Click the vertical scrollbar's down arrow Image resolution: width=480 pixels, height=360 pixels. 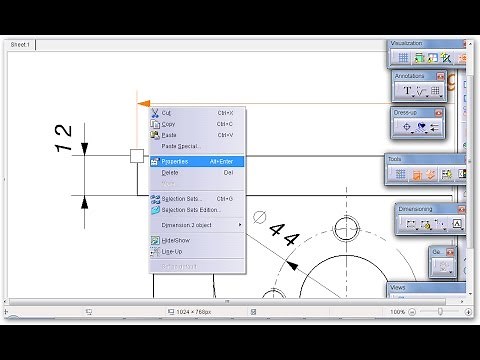470,294
